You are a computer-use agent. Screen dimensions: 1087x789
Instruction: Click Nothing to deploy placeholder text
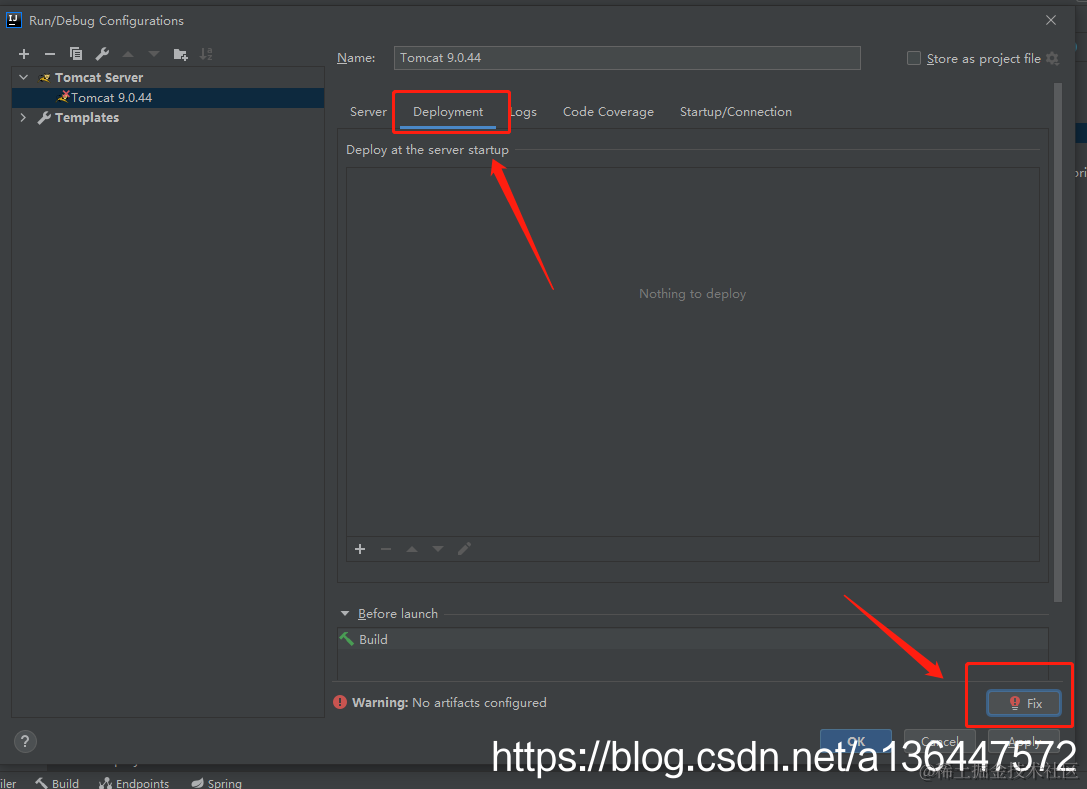pyautogui.click(x=693, y=294)
